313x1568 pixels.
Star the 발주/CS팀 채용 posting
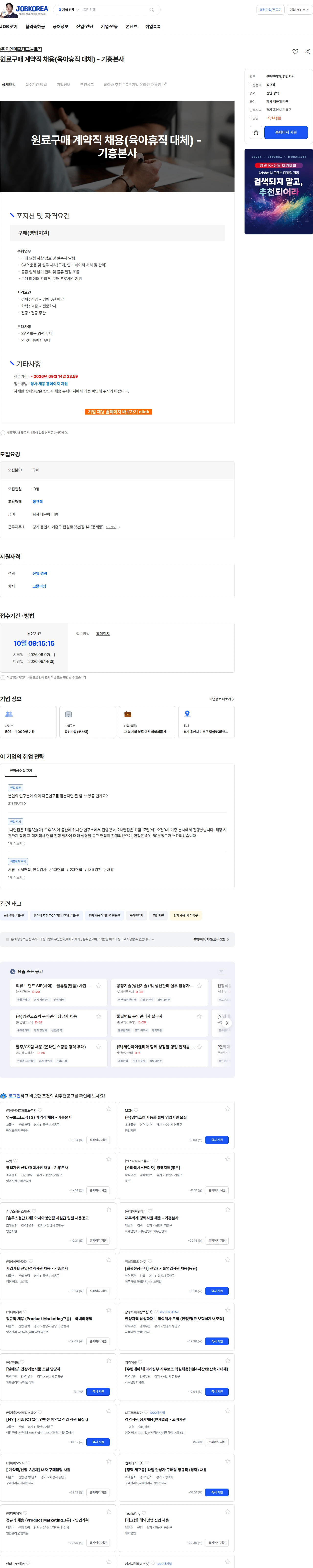tap(99, 1046)
